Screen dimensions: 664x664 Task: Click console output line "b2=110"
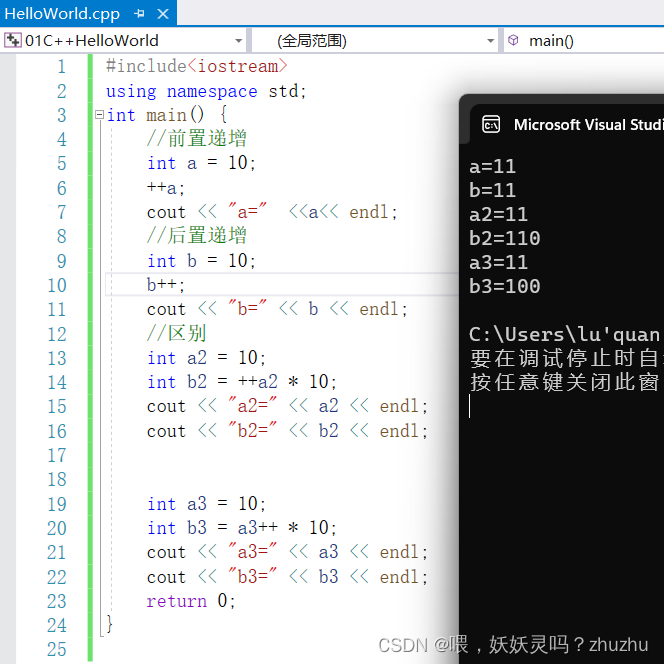click(504, 238)
